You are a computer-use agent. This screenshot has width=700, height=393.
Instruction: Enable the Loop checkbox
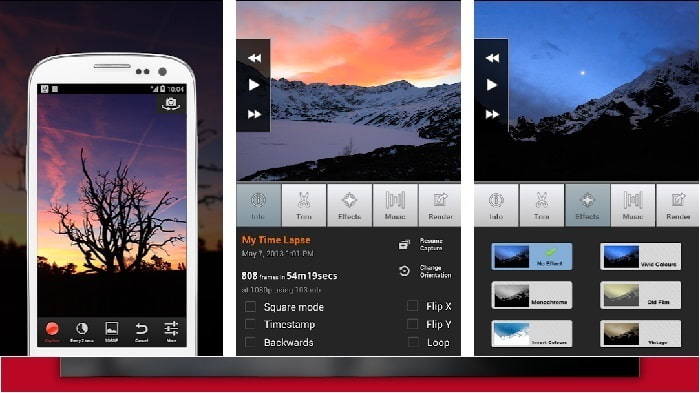coord(413,342)
